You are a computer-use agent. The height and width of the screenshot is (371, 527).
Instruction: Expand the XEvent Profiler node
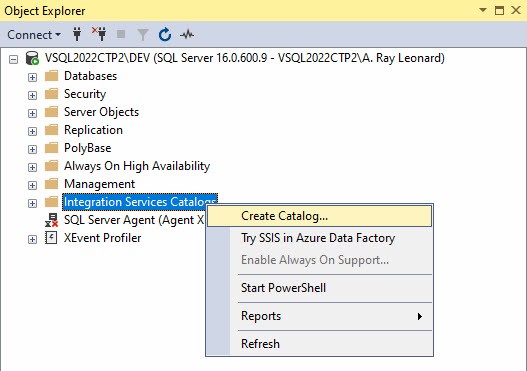(32, 239)
